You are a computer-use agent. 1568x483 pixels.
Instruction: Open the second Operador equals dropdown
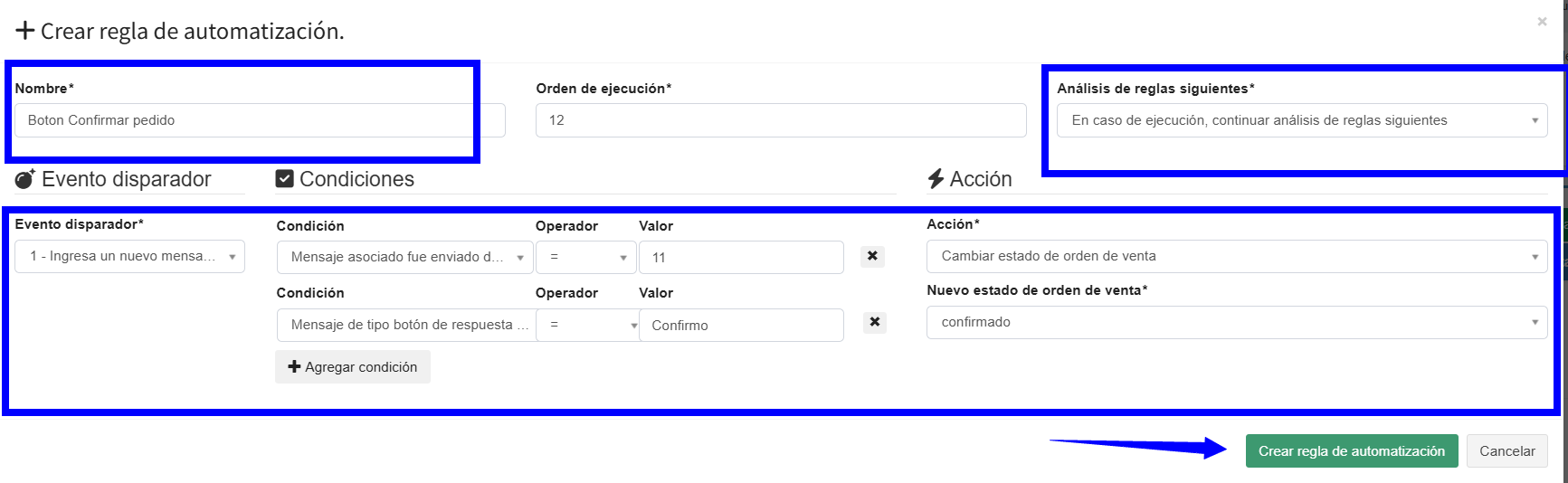pos(586,325)
